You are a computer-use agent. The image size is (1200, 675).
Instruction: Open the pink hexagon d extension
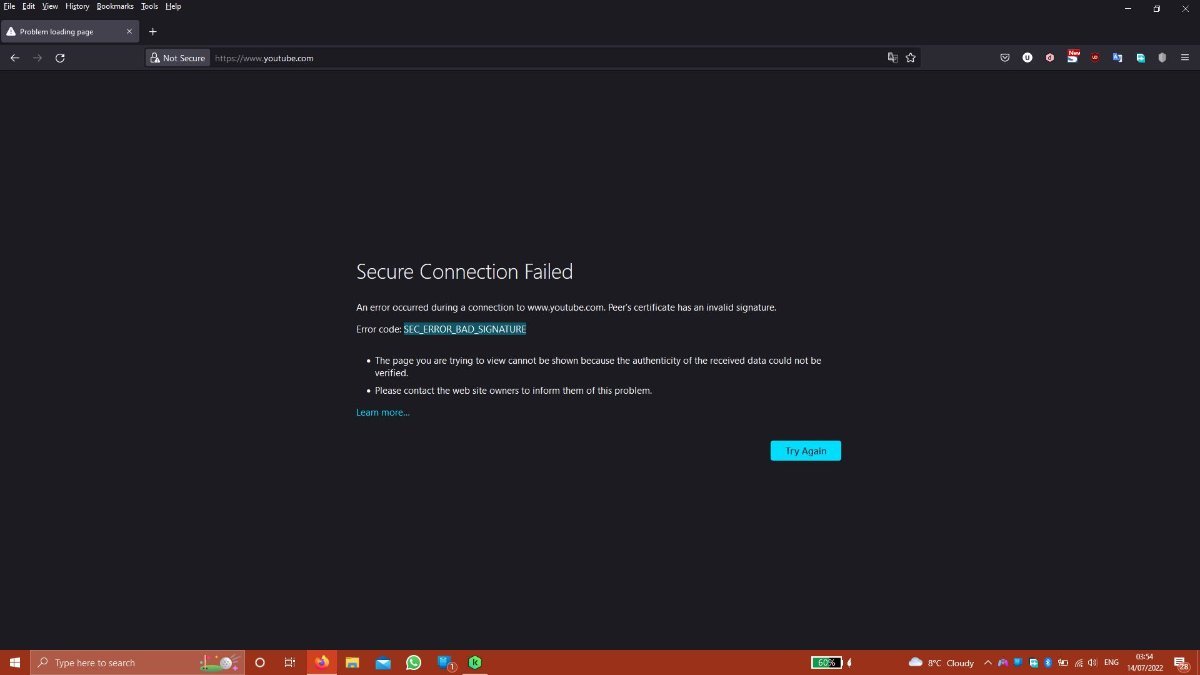point(1050,58)
